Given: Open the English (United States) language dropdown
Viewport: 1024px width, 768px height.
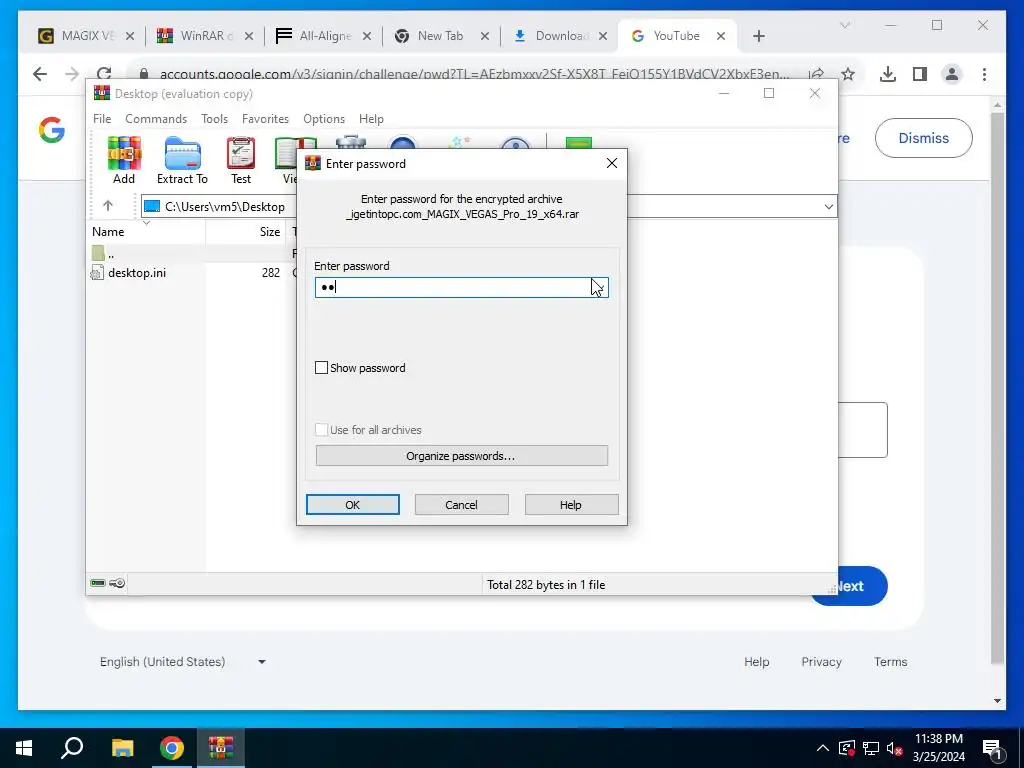Looking at the screenshot, I should coord(182,662).
